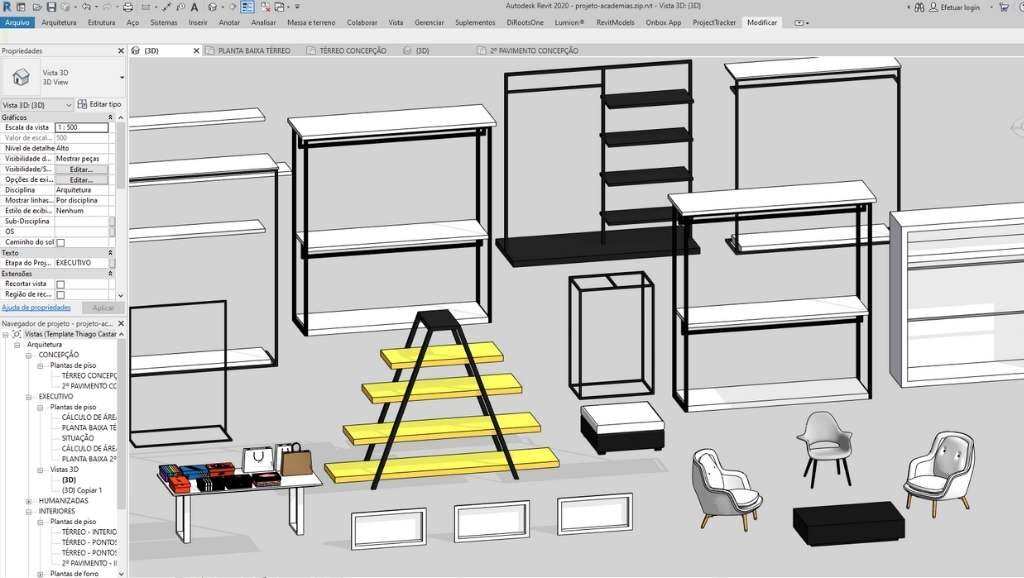Click the Open folder icon

(x=33, y=6)
